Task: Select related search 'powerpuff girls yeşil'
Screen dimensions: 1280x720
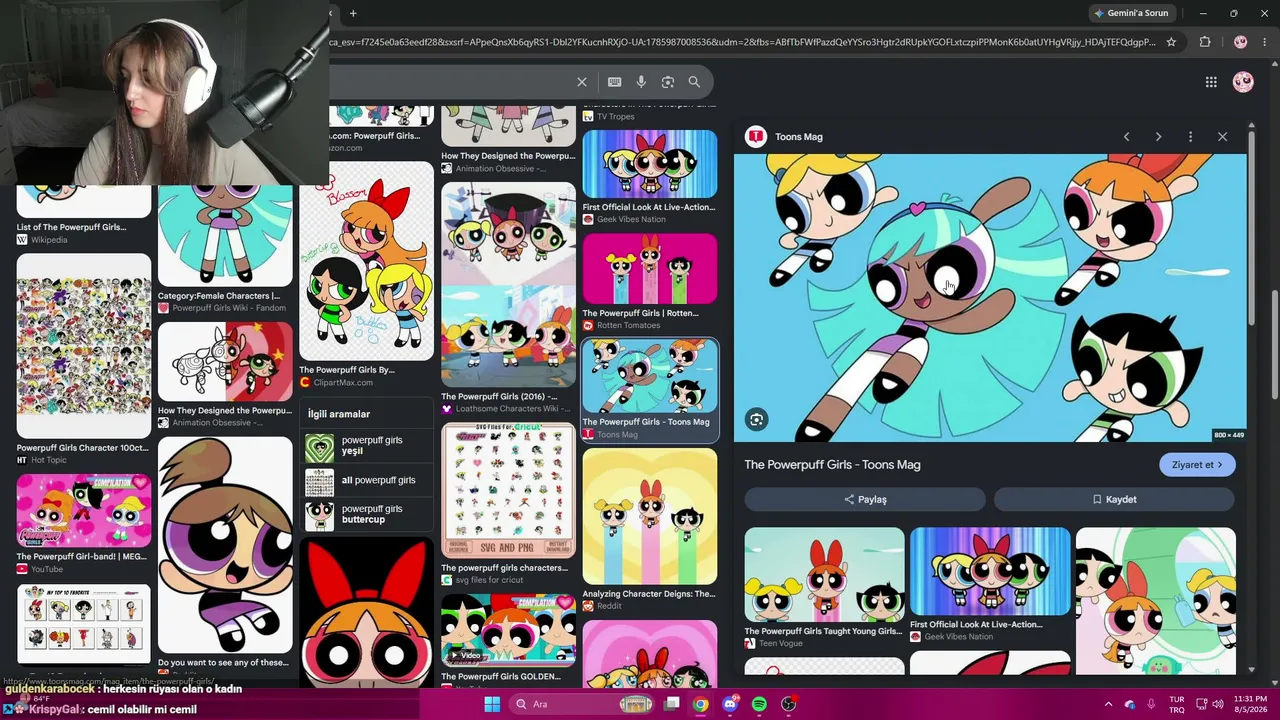Action: (366, 446)
